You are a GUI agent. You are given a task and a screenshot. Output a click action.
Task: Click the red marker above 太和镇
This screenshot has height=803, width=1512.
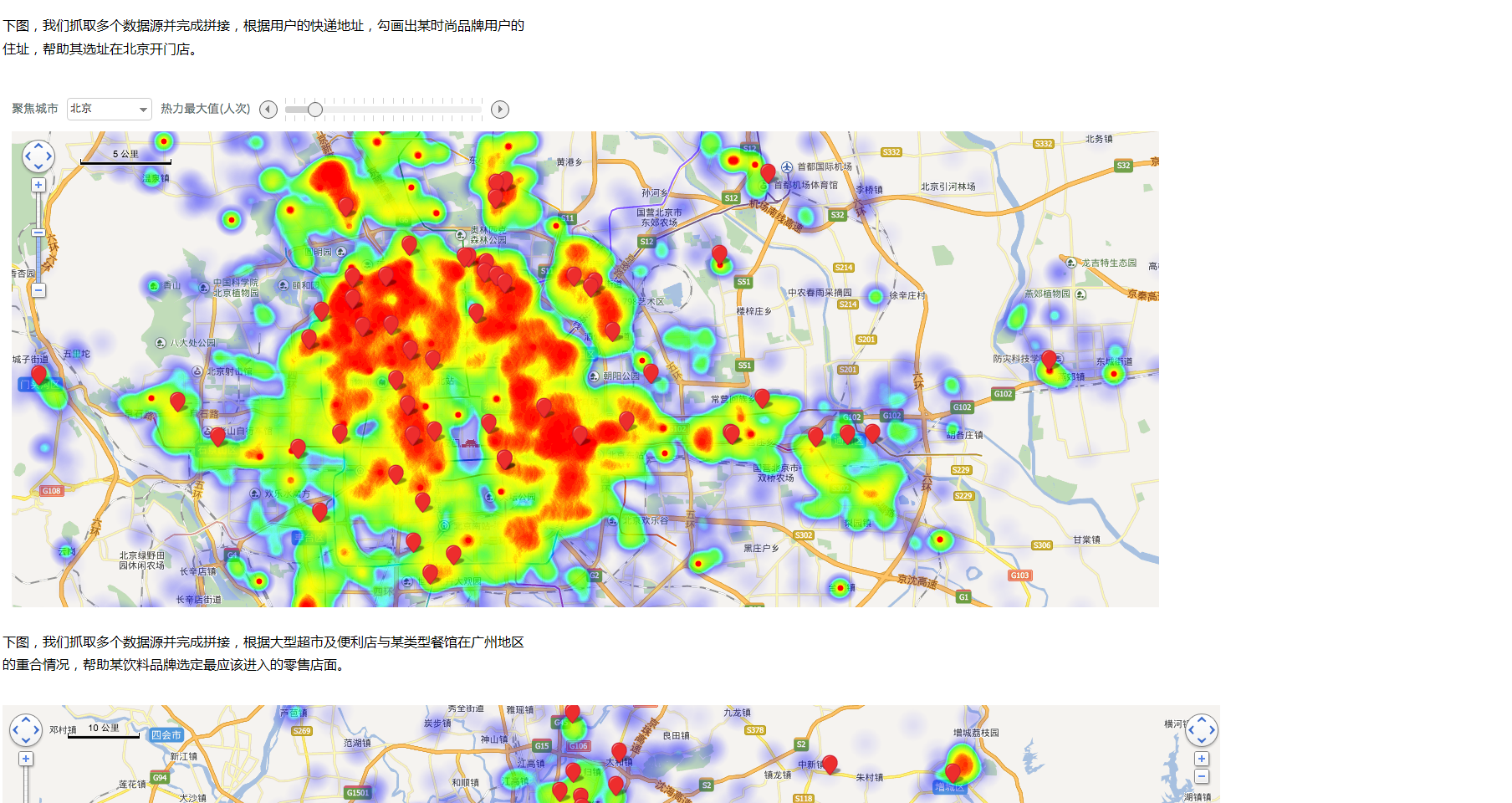tap(619, 752)
